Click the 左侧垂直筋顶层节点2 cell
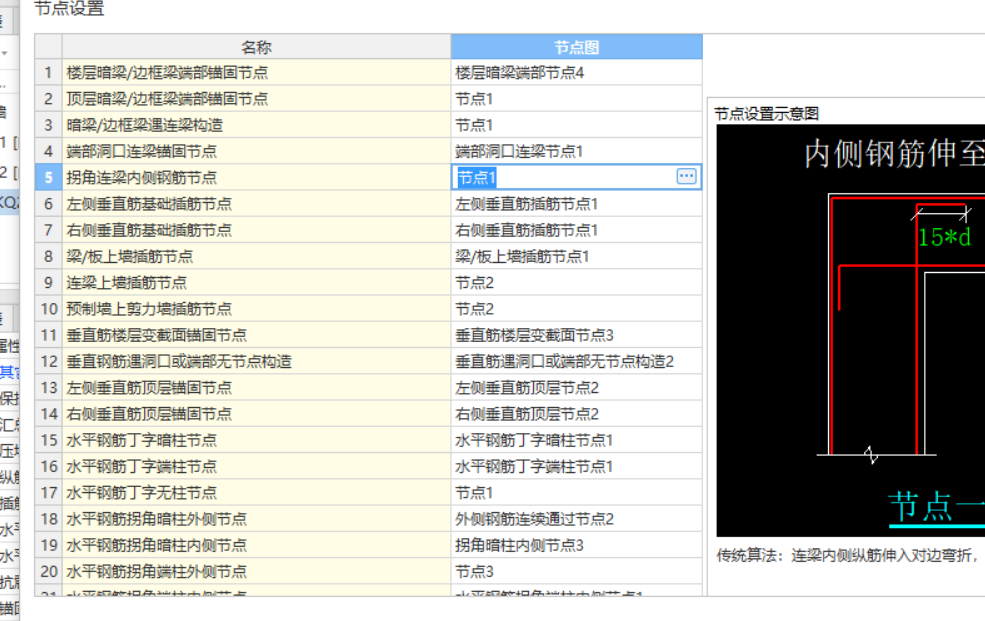The width and height of the screenshot is (985, 621). coord(576,388)
